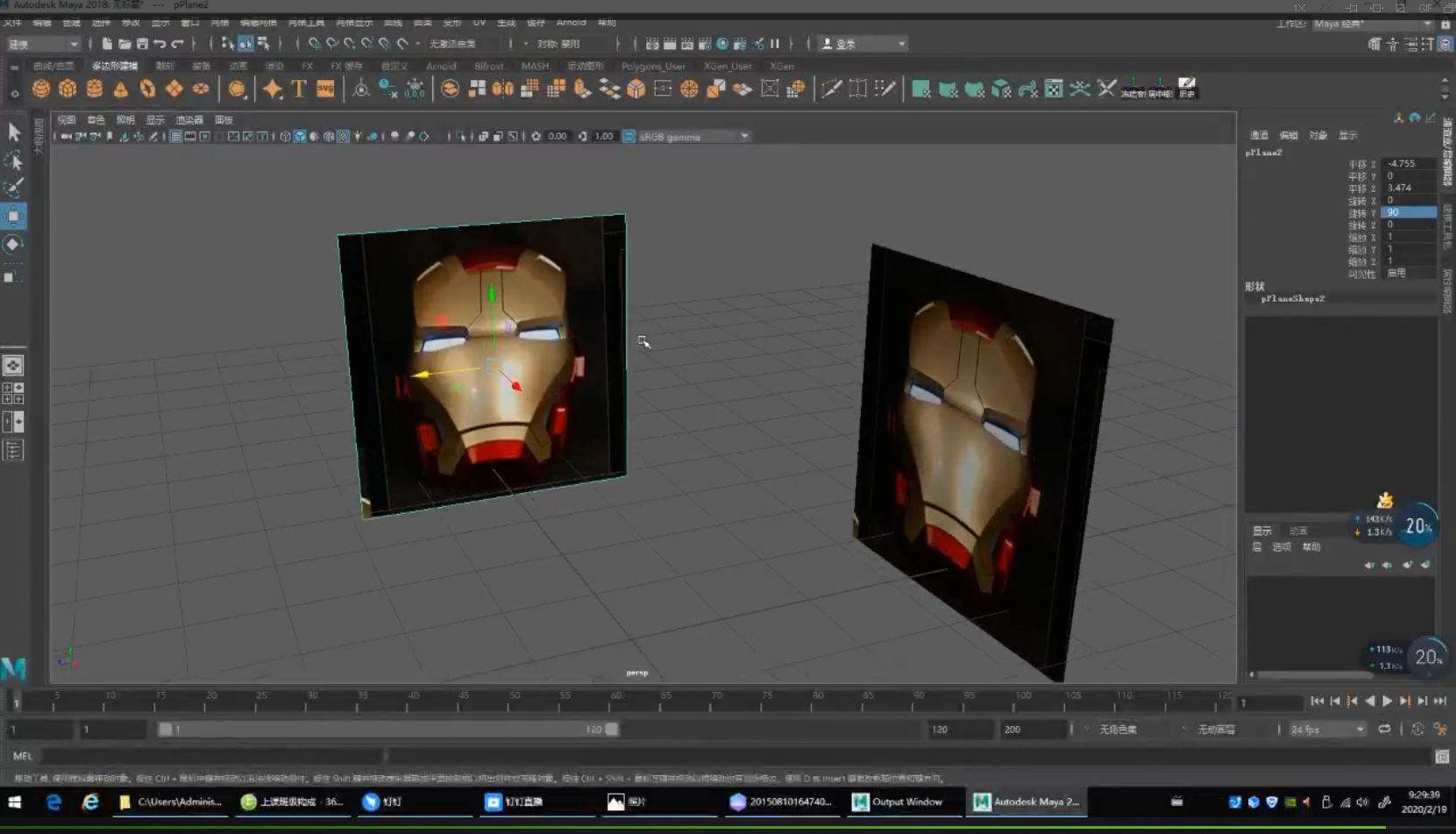Toggle wireframe shading in viewport
The width and height of the screenshot is (1456, 834).
click(x=285, y=136)
